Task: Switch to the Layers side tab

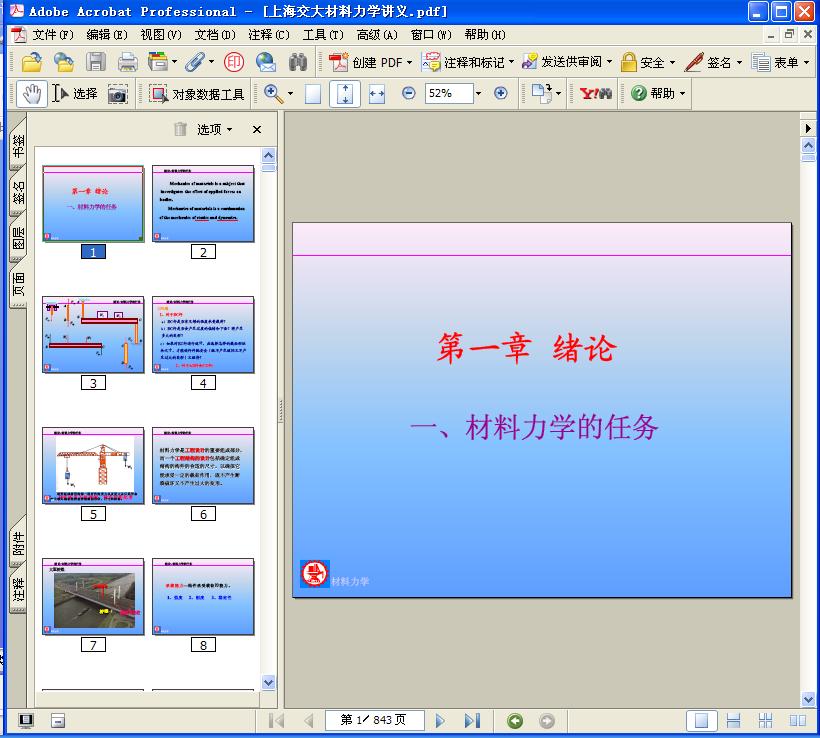Action: click(x=18, y=238)
